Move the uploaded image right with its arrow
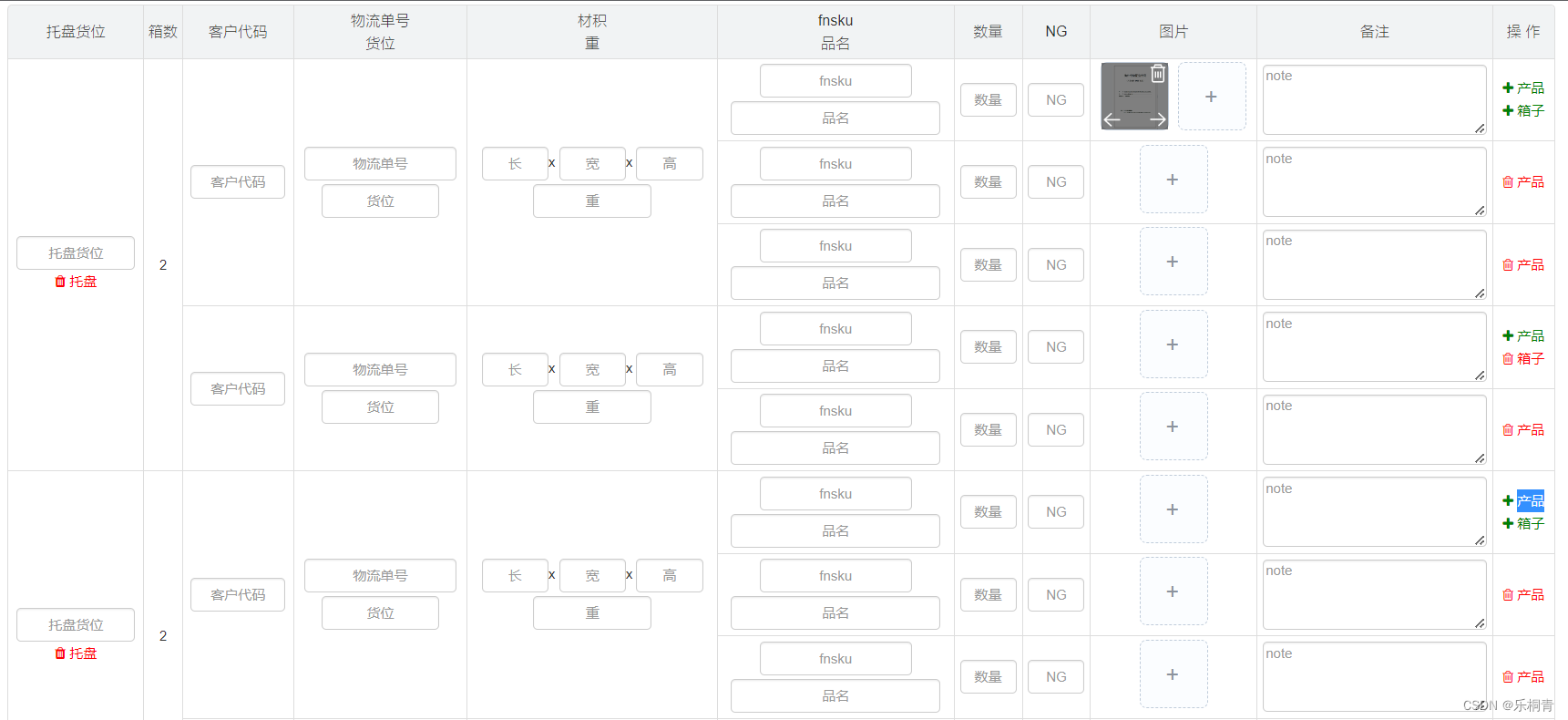This screenshot has width=1568, height=720. (x=1157, y=119)
